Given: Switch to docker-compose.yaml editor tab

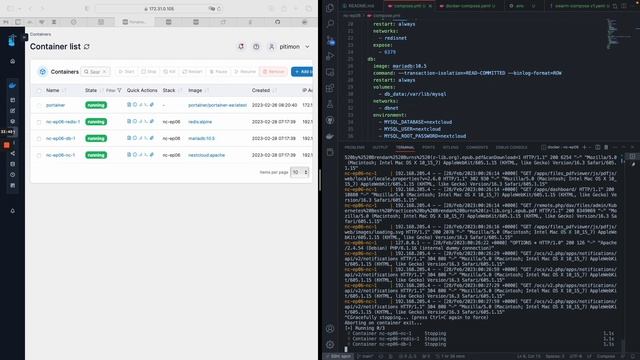Looking at the screenshot, I should [467, 6].
